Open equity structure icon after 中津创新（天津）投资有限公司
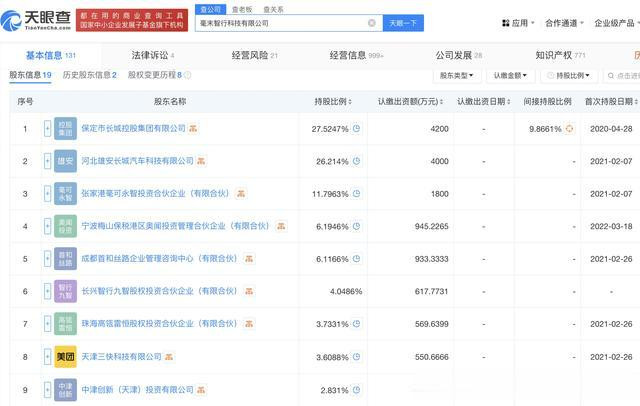The width and height of the screenshot is (640, 406). pos(201,390)
